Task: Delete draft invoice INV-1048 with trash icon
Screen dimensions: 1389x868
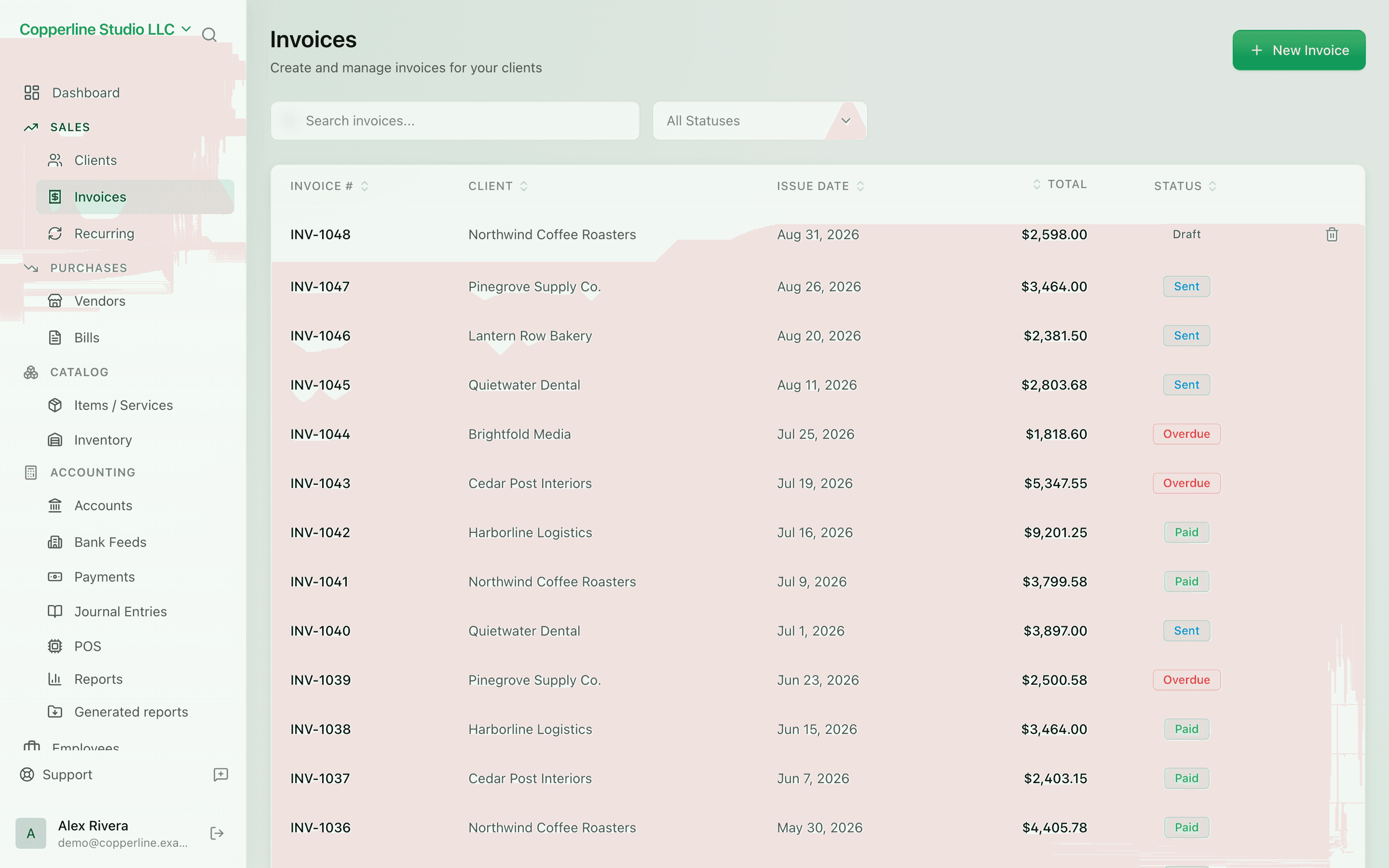Action: [1332, 234]
